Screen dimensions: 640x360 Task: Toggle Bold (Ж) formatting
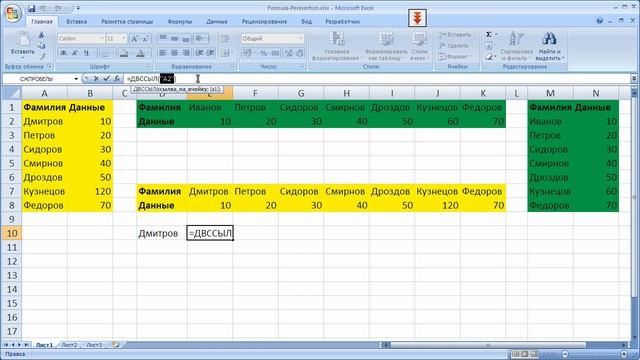(x=63, y=53)
